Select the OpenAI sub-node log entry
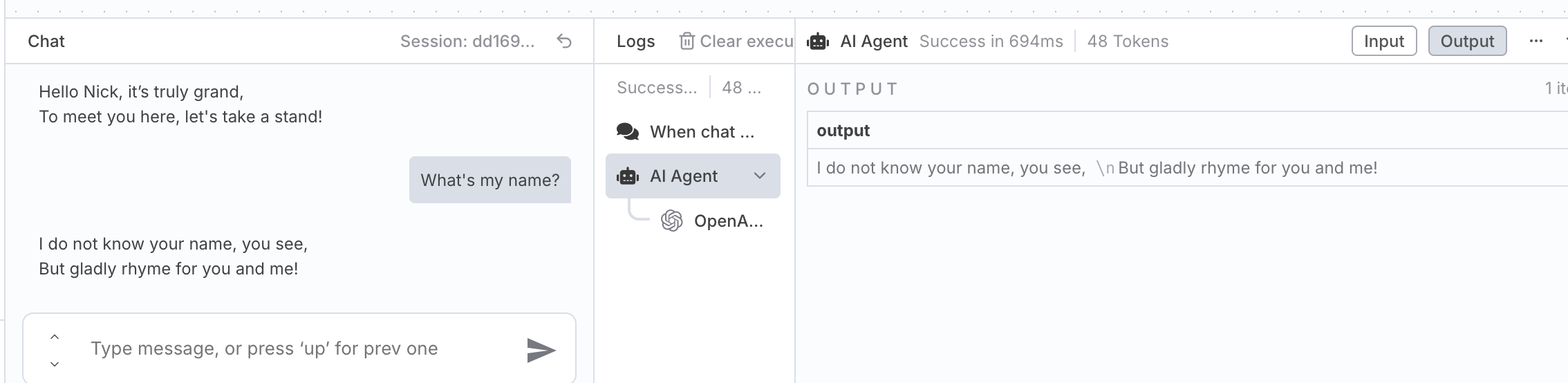 712,221
